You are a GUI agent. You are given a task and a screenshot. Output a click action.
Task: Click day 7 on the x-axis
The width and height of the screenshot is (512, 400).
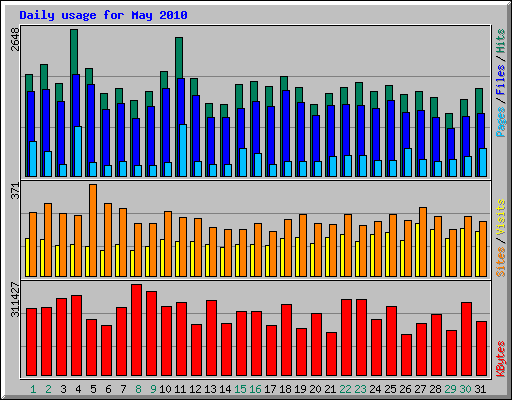(x=123, y=389)
